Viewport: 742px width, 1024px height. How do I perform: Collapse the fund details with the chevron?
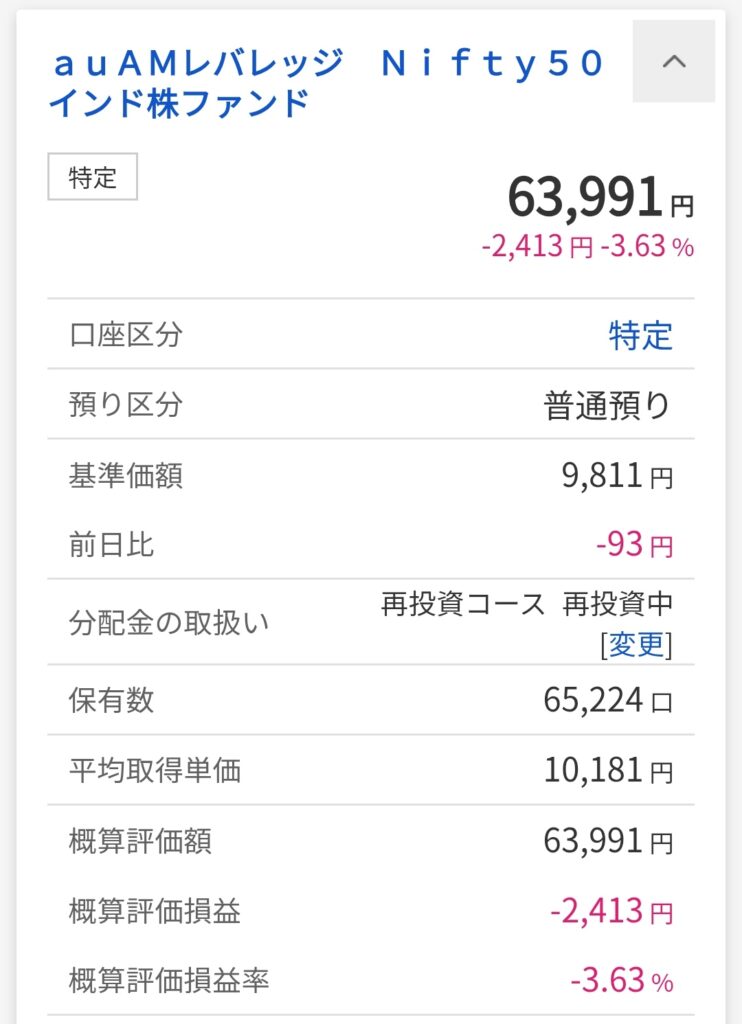click(x=674, y=61)
